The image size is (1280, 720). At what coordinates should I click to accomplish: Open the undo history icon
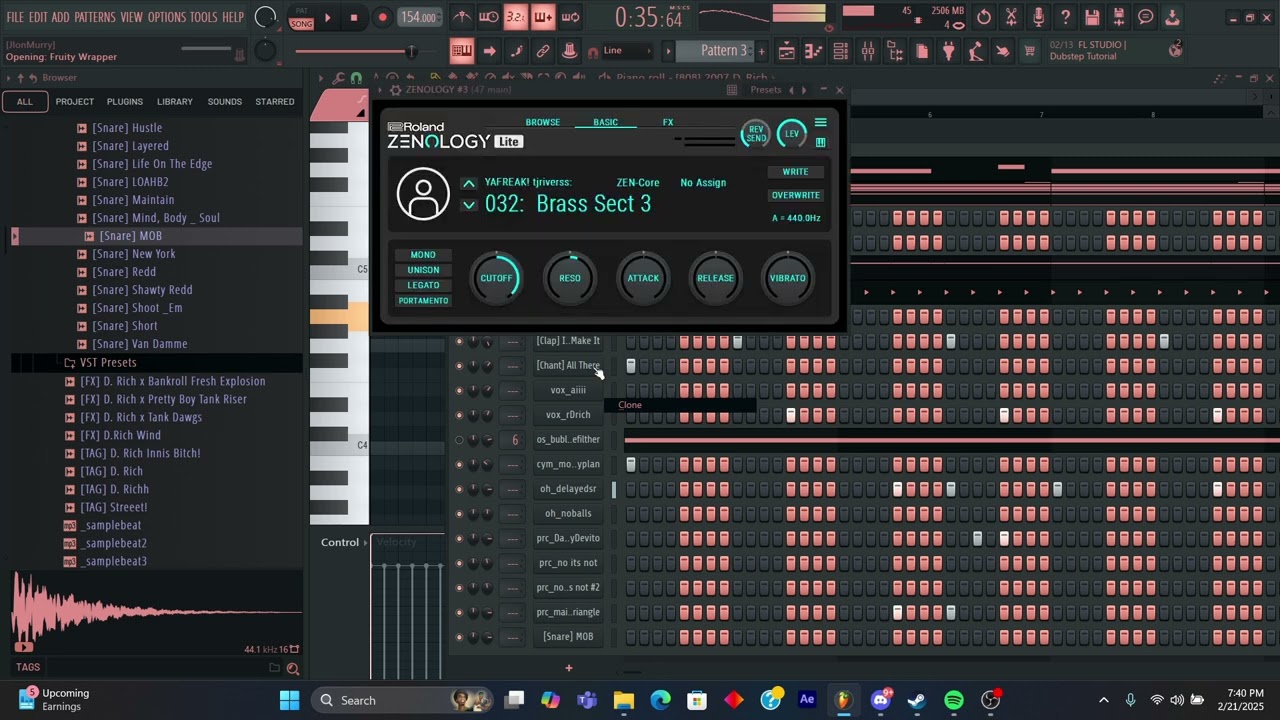(x=984, y=17)
